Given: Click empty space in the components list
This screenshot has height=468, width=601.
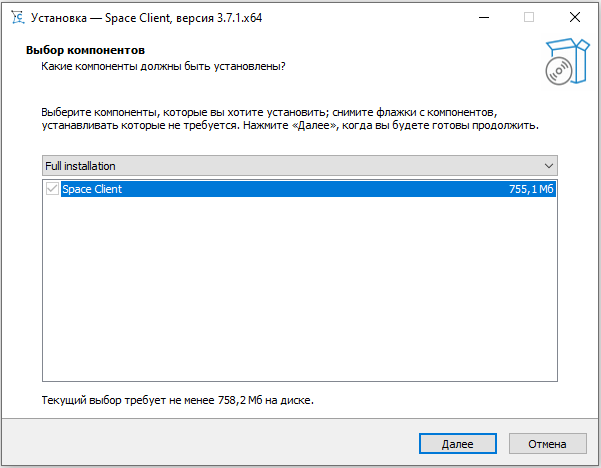Looking at the screenshot, I should coord(300,289).
